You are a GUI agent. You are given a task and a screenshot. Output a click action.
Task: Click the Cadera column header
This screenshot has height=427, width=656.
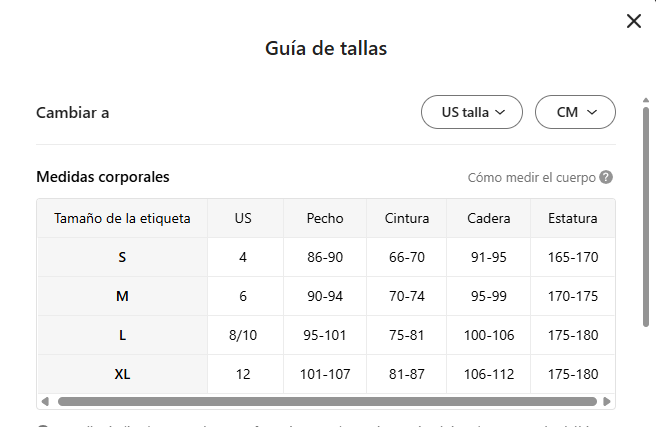click(490, 218)
